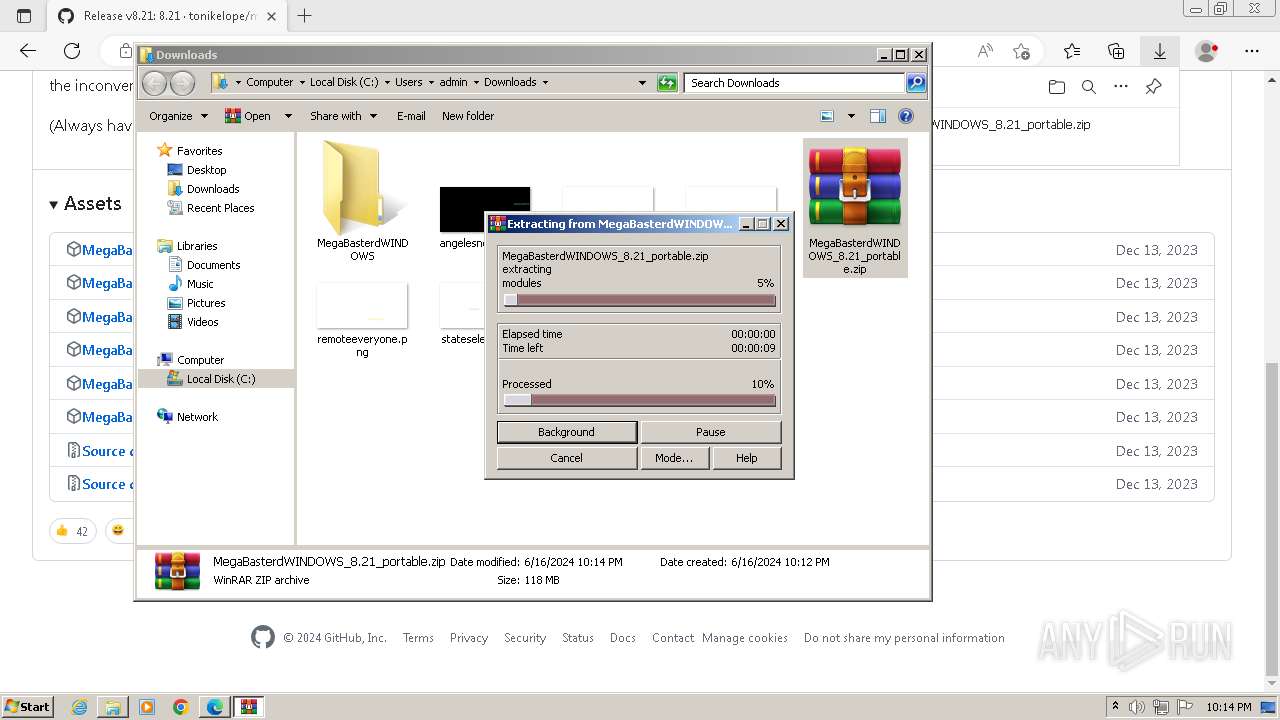
Task: Click Users in the address breadcrumb
Action: pyautogui.click(x=408, y=83)
